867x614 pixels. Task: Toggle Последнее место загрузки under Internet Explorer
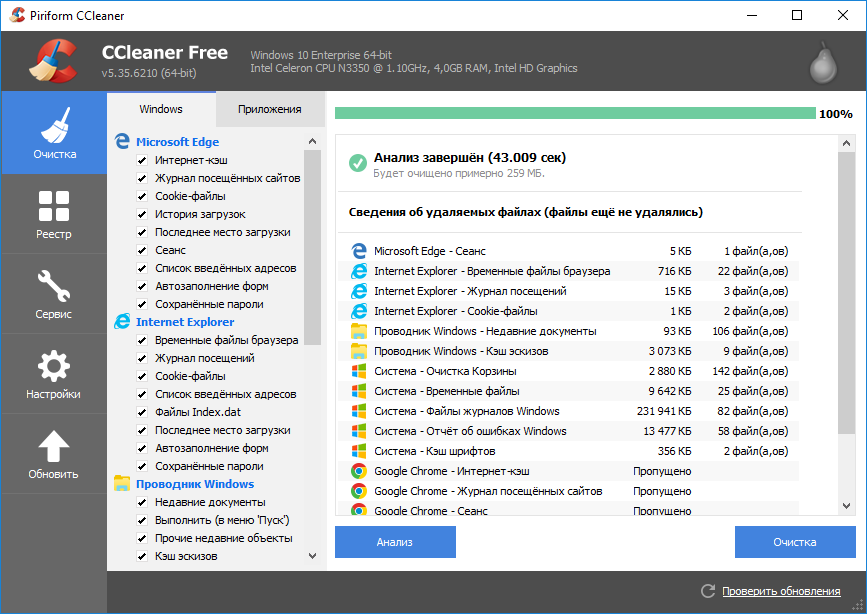tap(142, 430)
